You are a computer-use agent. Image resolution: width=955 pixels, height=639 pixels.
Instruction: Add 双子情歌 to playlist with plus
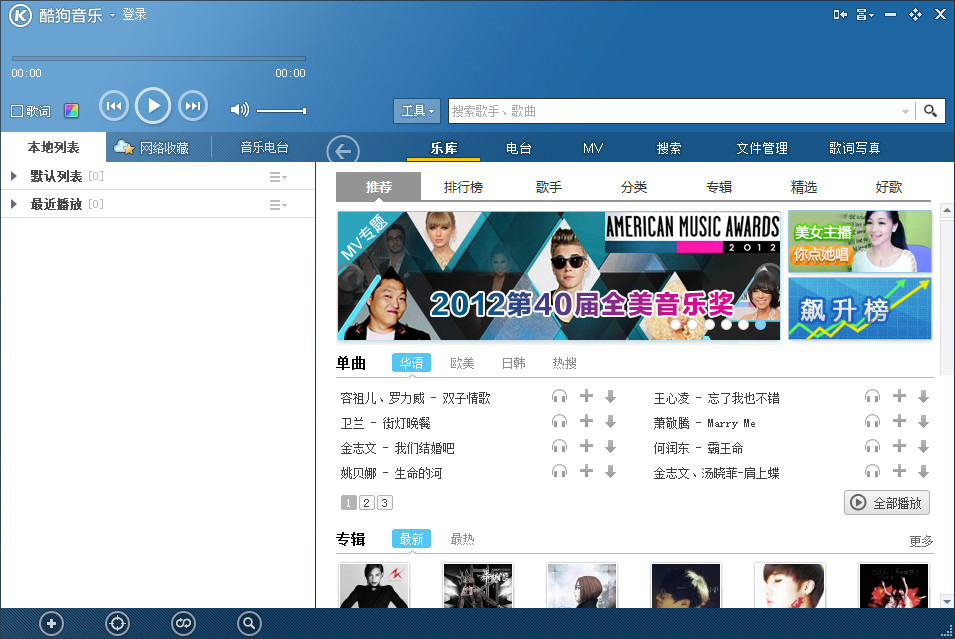pos(586,396)
